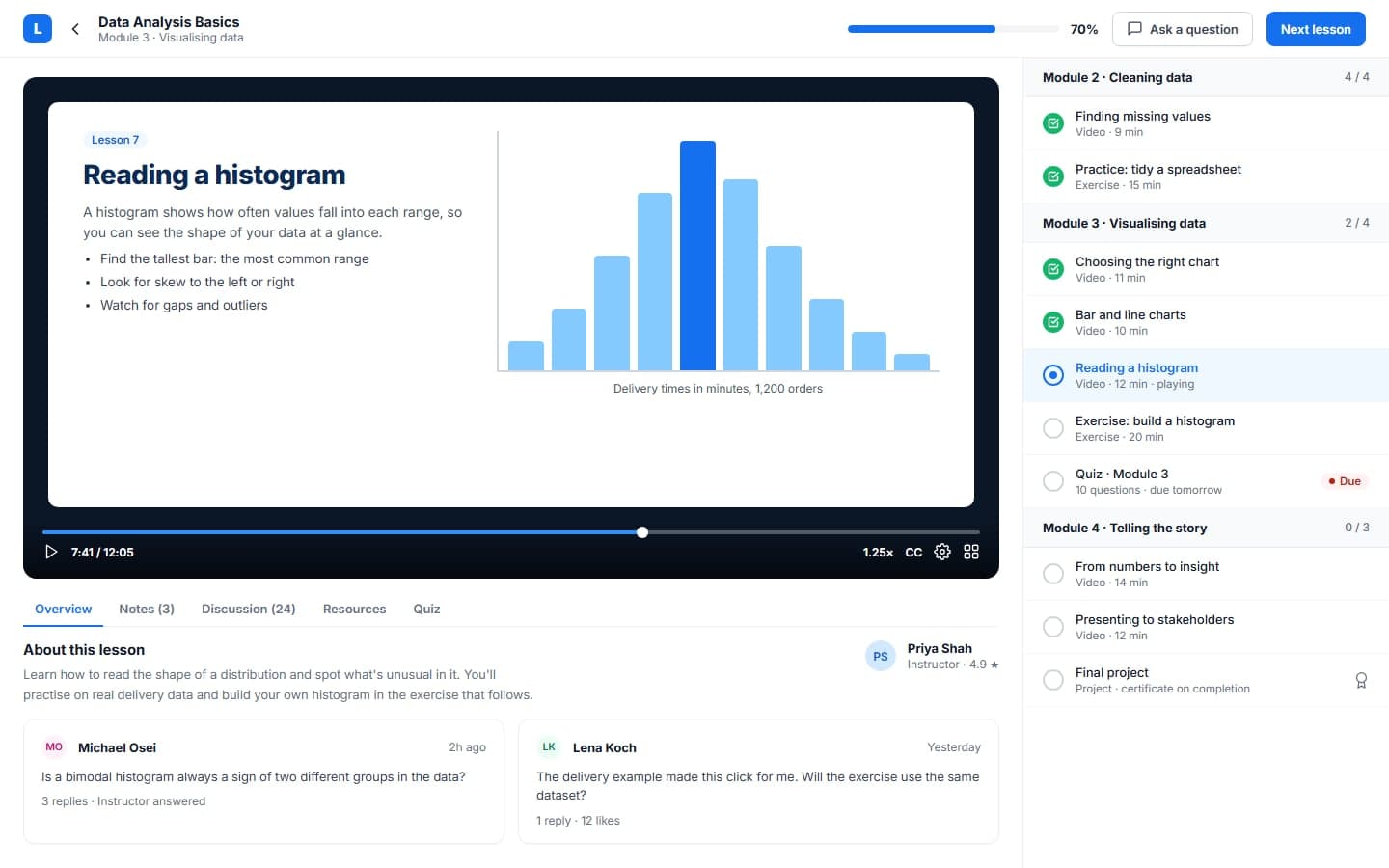Open Michael Osei's 3 replies thread

(x=123, y=801)
